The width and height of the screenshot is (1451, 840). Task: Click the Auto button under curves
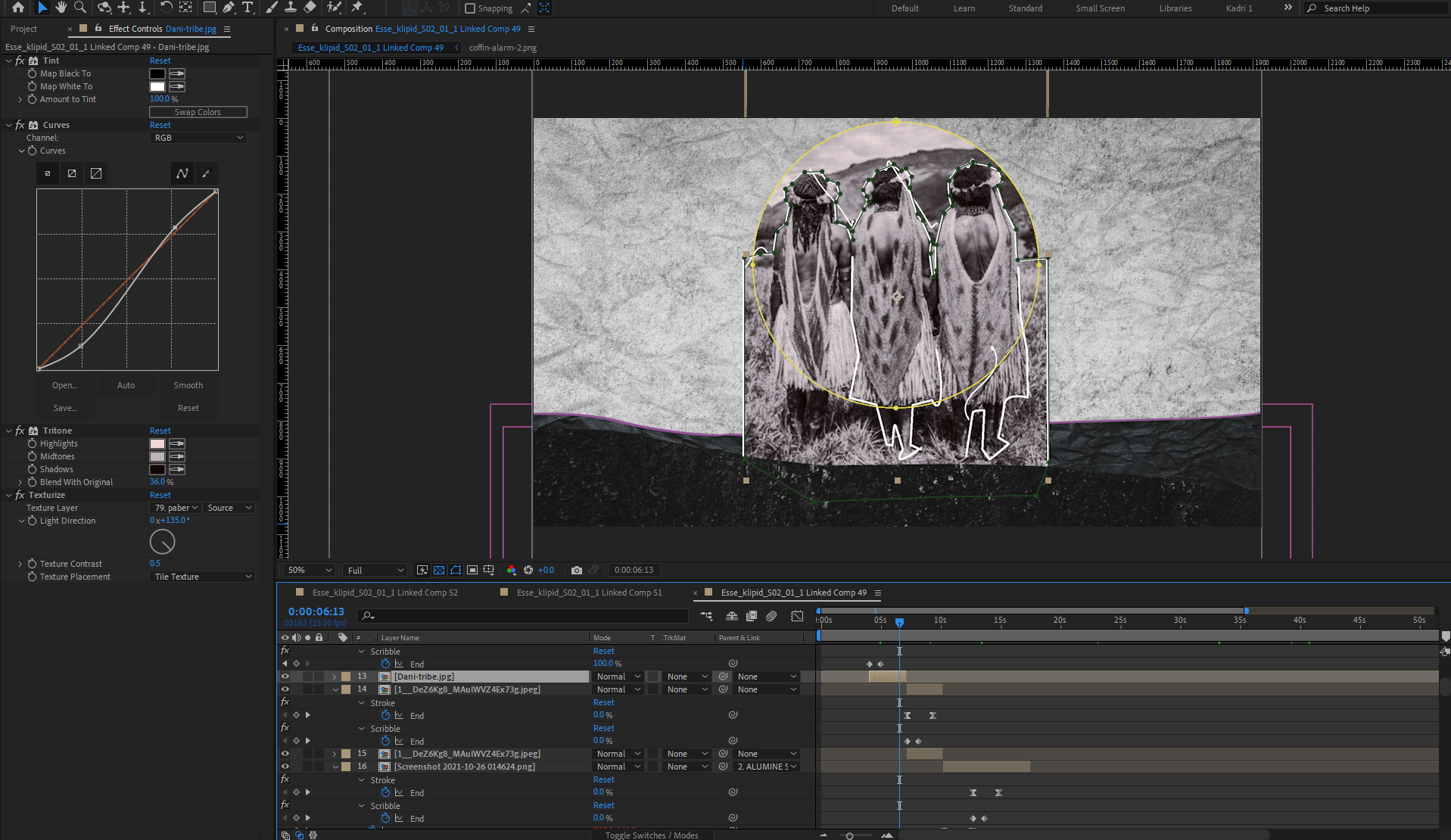126,385
